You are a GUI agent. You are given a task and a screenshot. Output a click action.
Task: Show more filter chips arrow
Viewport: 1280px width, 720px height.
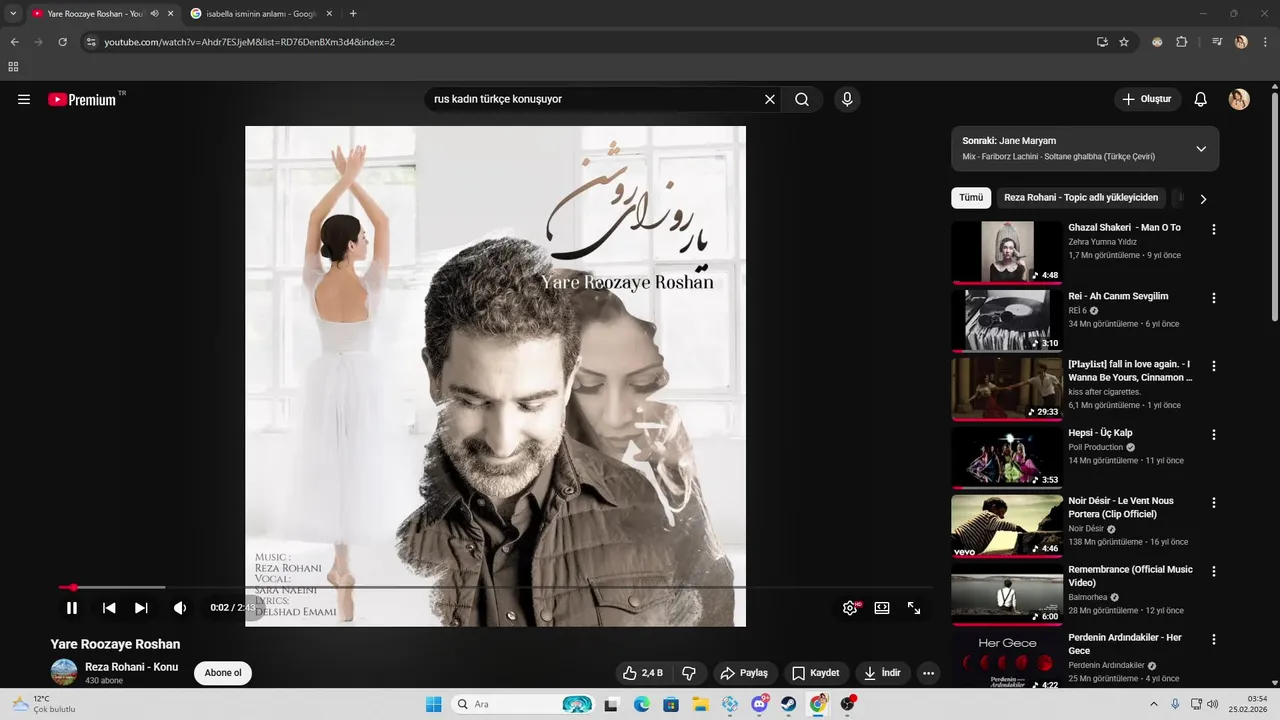1203,199
